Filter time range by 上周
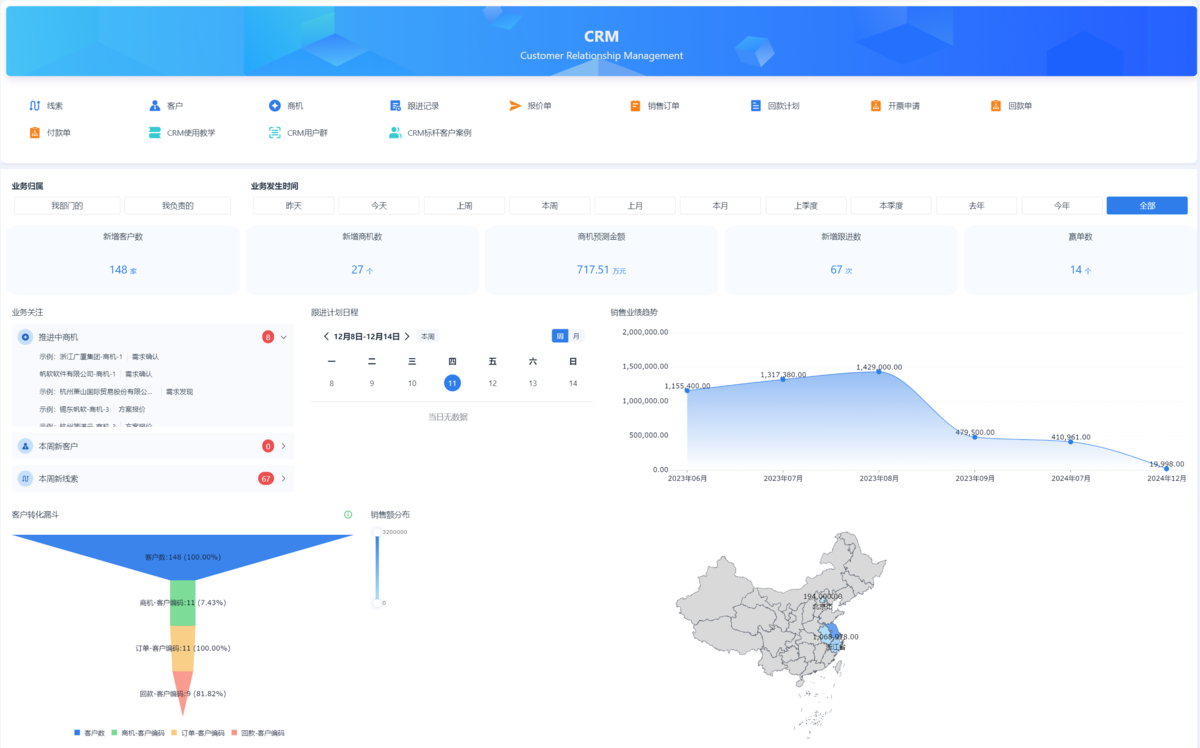The width and height of the screenshot is (1200, 748). point(464,205)
